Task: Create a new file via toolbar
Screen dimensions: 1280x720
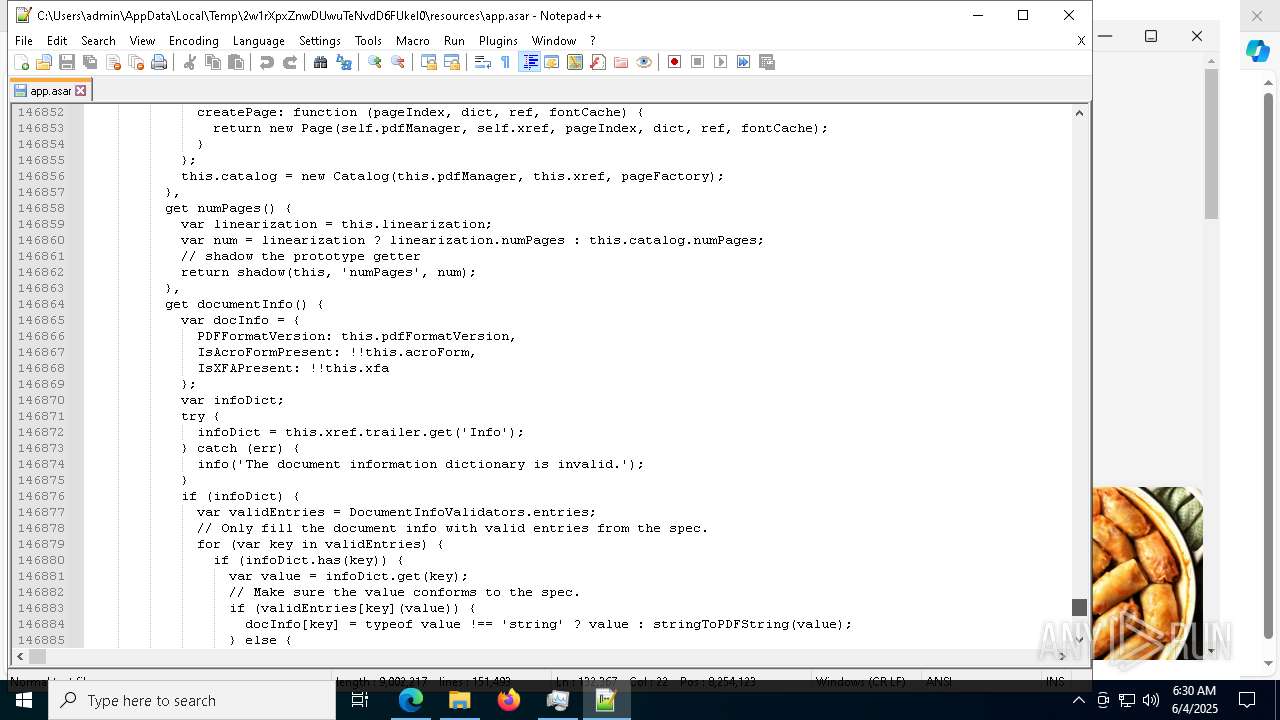Action: click(x=21, y=62)
